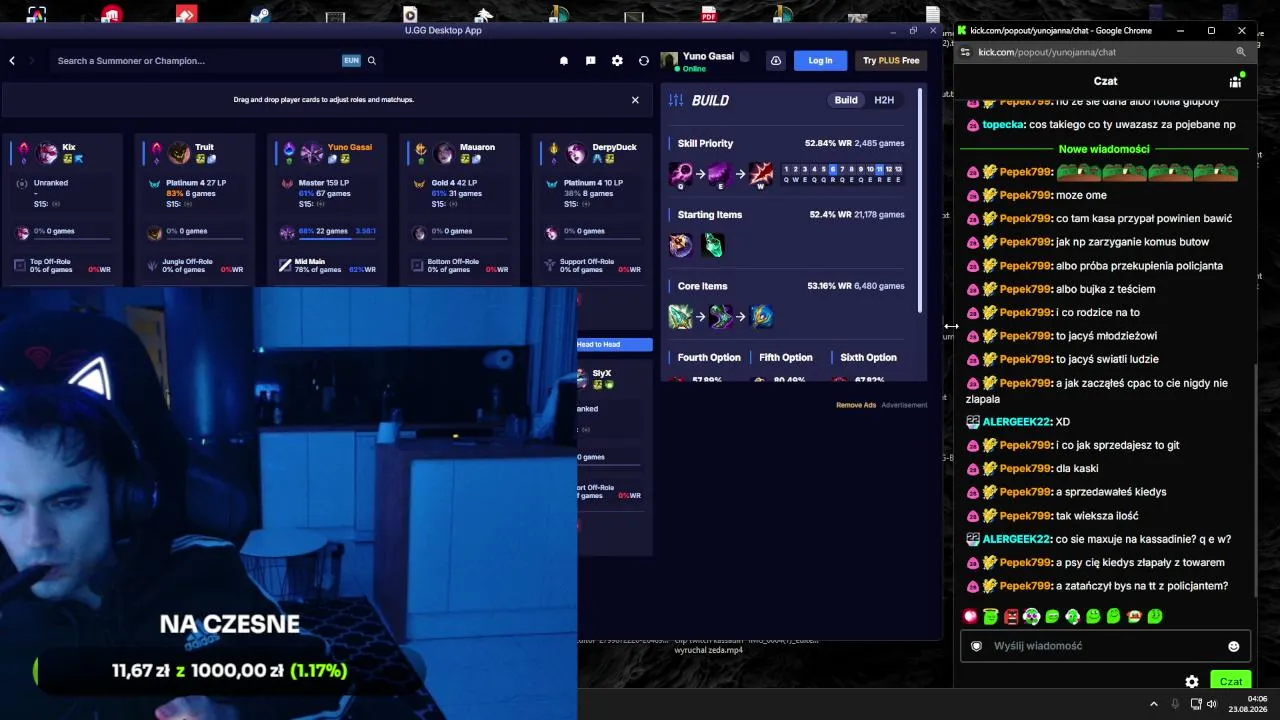Image resolution: width=1280 pixels, height=720 pixels.
Task: Click the E skill icon in Skill Priority
Action: point(719,173)
